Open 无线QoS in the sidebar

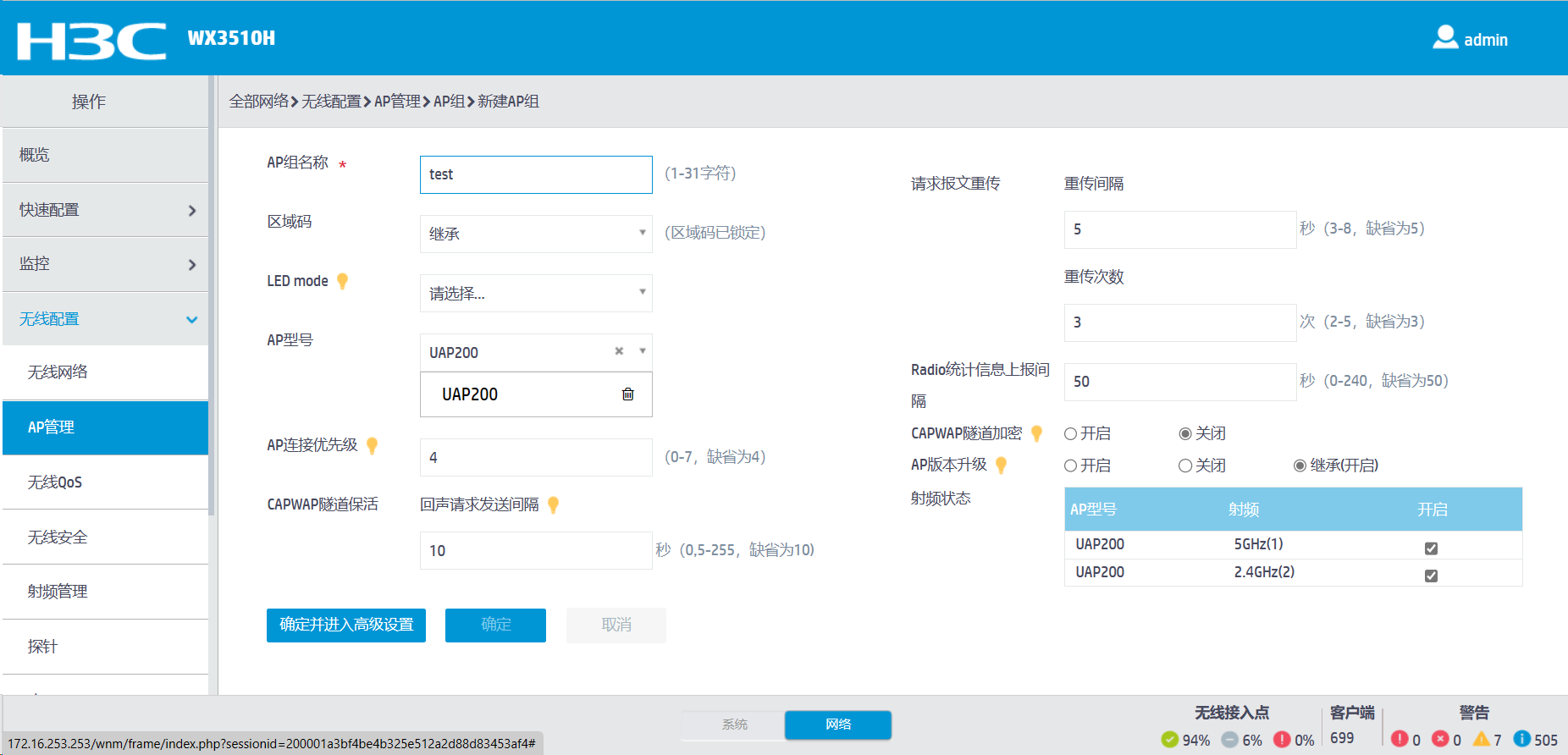105,482
